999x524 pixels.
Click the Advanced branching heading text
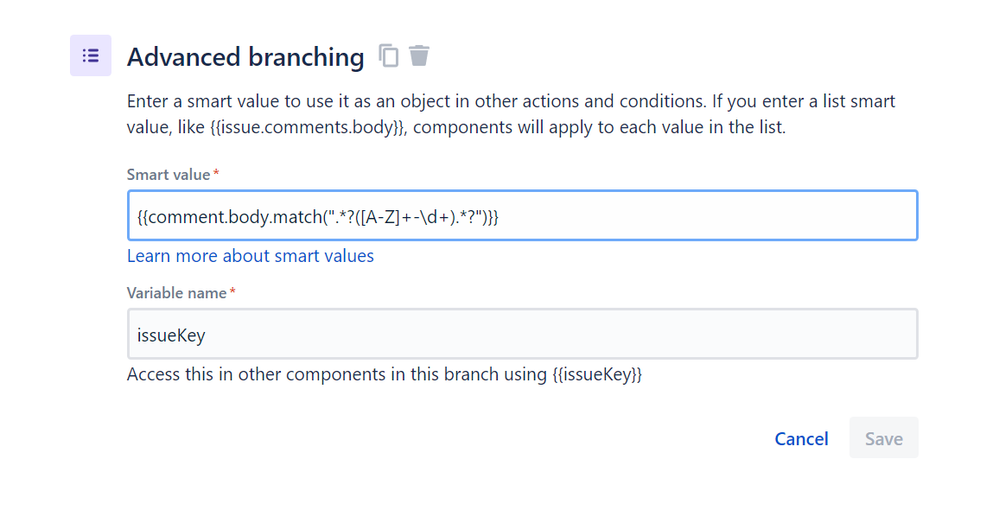[245, 57]
